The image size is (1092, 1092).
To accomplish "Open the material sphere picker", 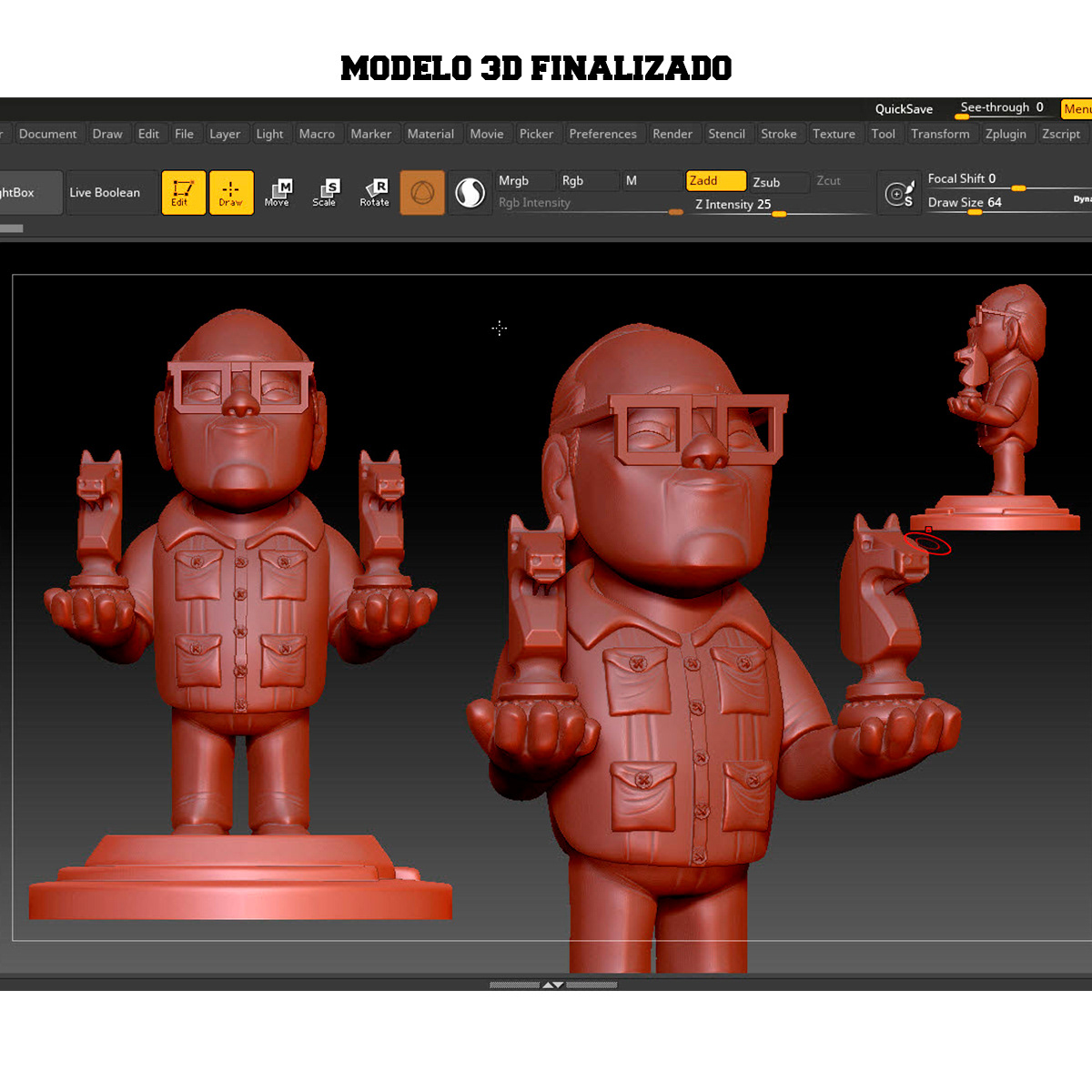I will pos(470,192).
